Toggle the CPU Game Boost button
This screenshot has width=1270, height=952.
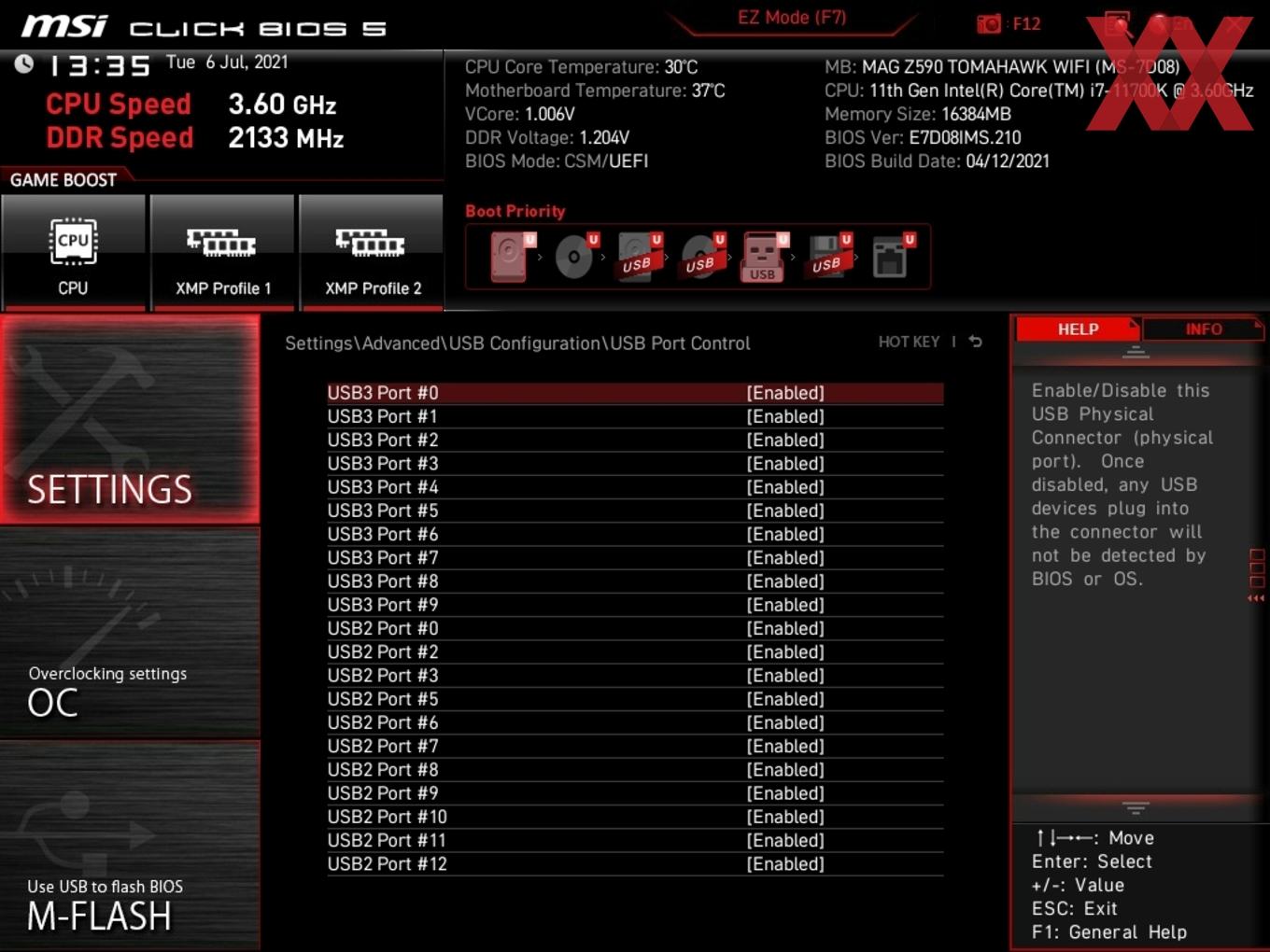[73, 252]
